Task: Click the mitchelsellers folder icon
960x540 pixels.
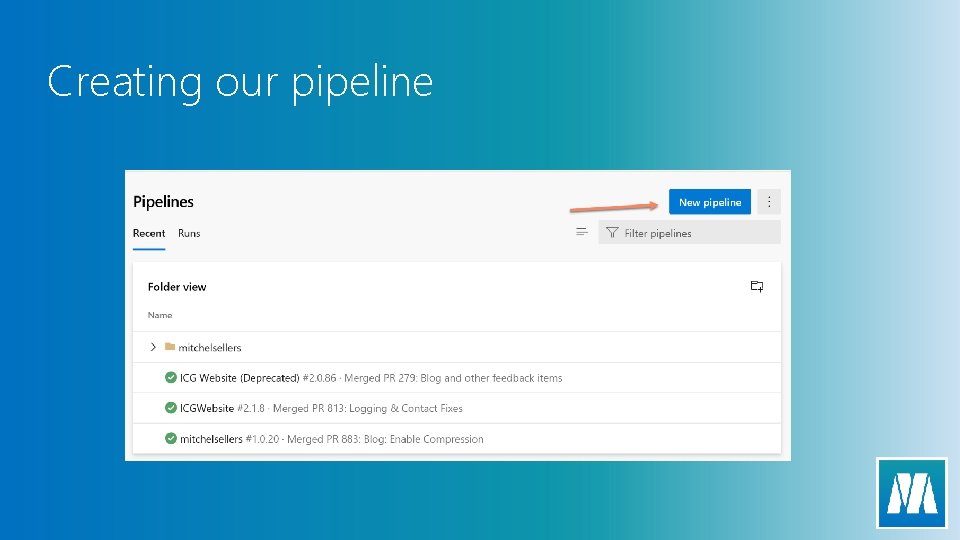Action: tap(170, 347)
